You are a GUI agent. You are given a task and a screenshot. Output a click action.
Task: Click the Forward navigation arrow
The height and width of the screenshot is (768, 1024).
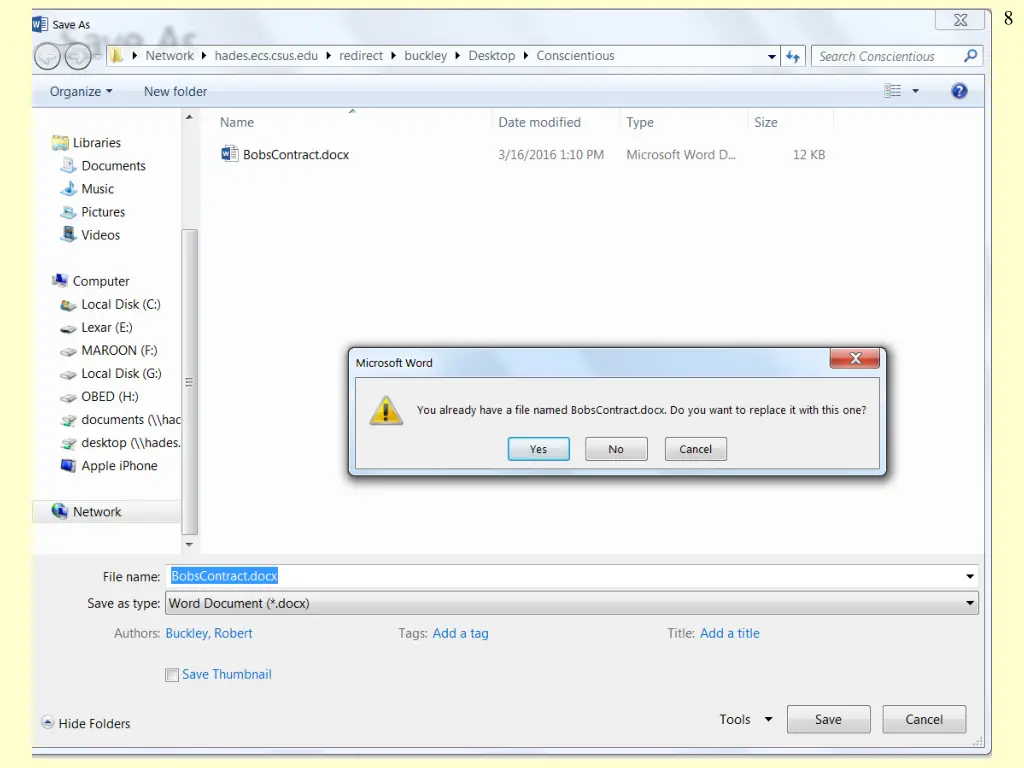(78, 57)
